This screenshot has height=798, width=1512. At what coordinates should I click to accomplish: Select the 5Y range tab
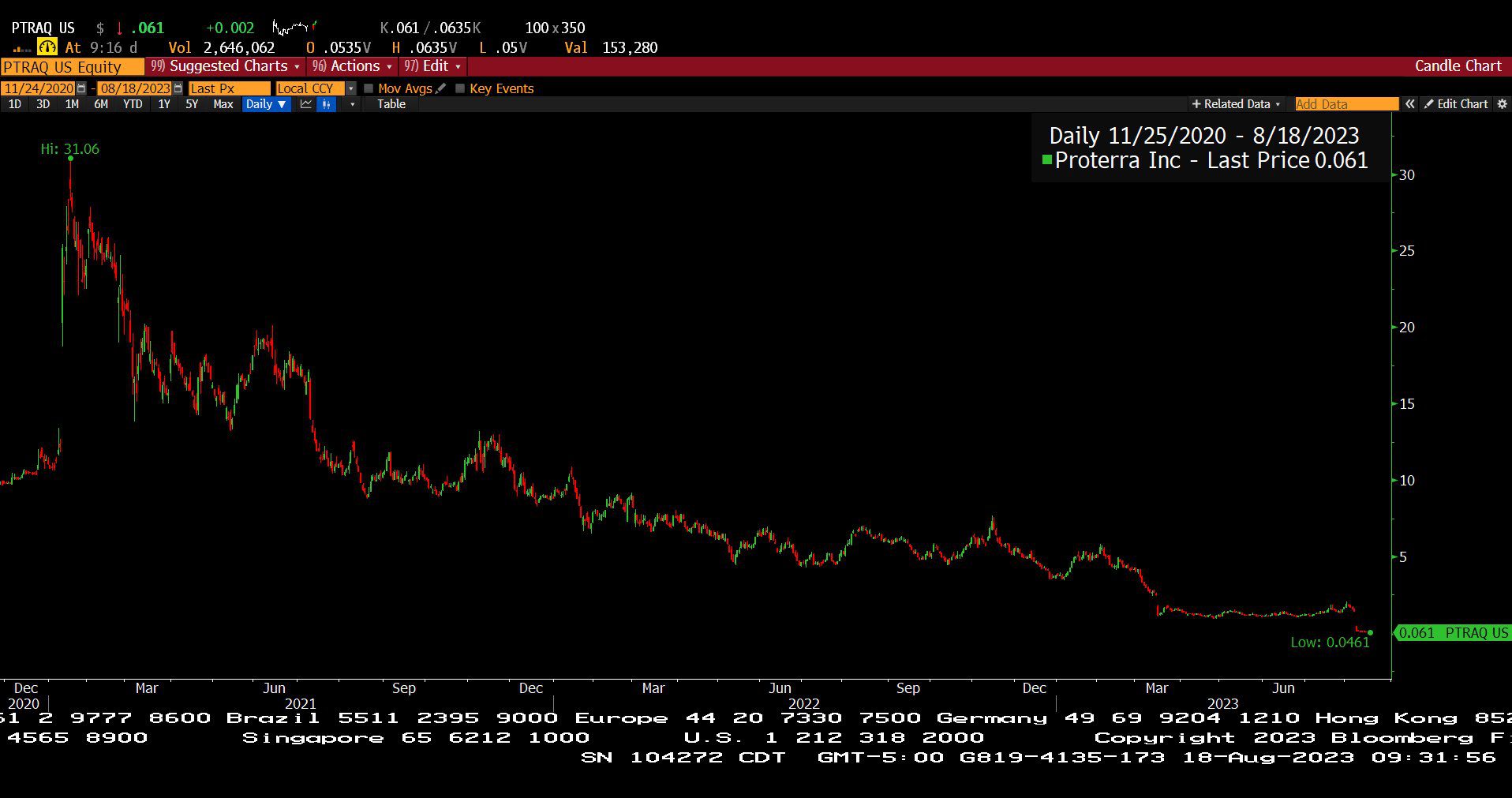192,104
